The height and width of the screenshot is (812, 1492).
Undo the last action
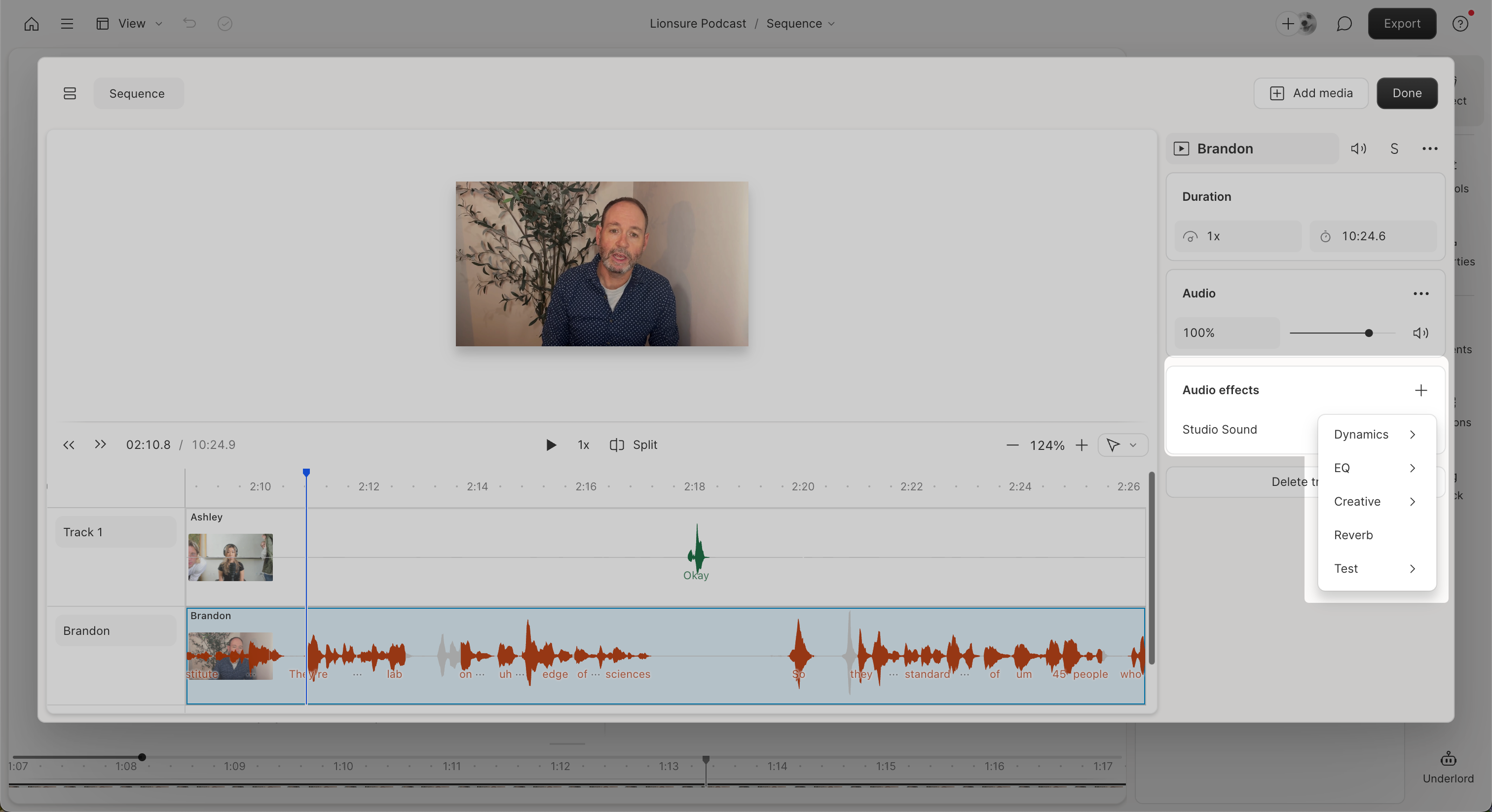[x=189, y=23]
